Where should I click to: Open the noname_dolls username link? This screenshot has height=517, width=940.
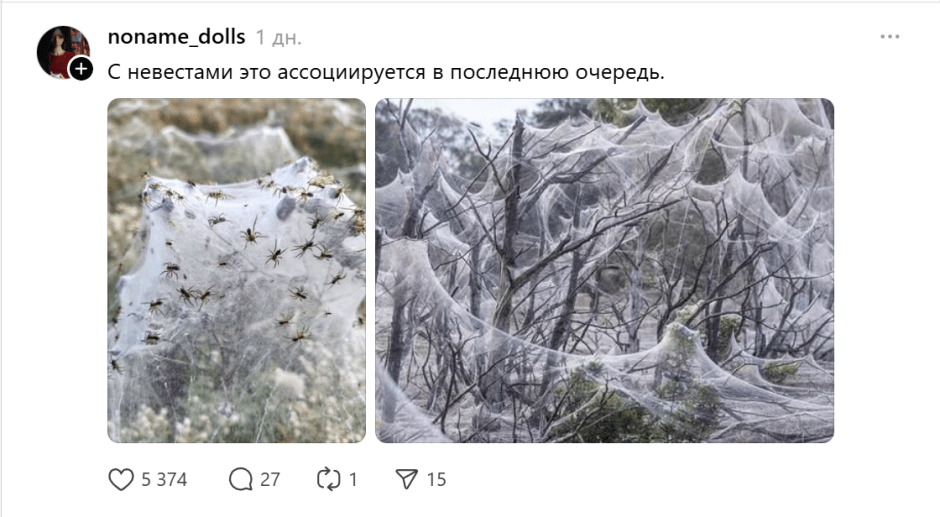(176, 37)
